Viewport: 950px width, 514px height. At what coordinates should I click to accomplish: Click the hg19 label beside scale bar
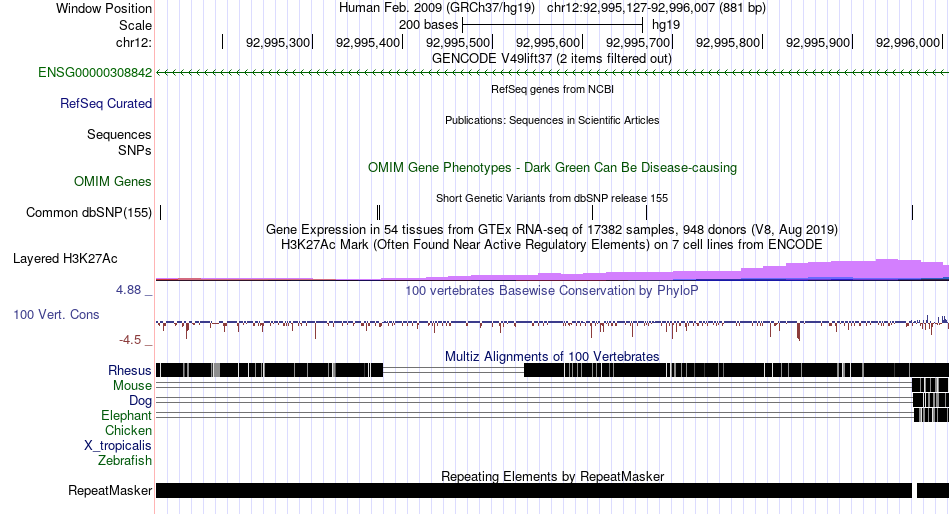pyautogui.click(x=666, y=25)
